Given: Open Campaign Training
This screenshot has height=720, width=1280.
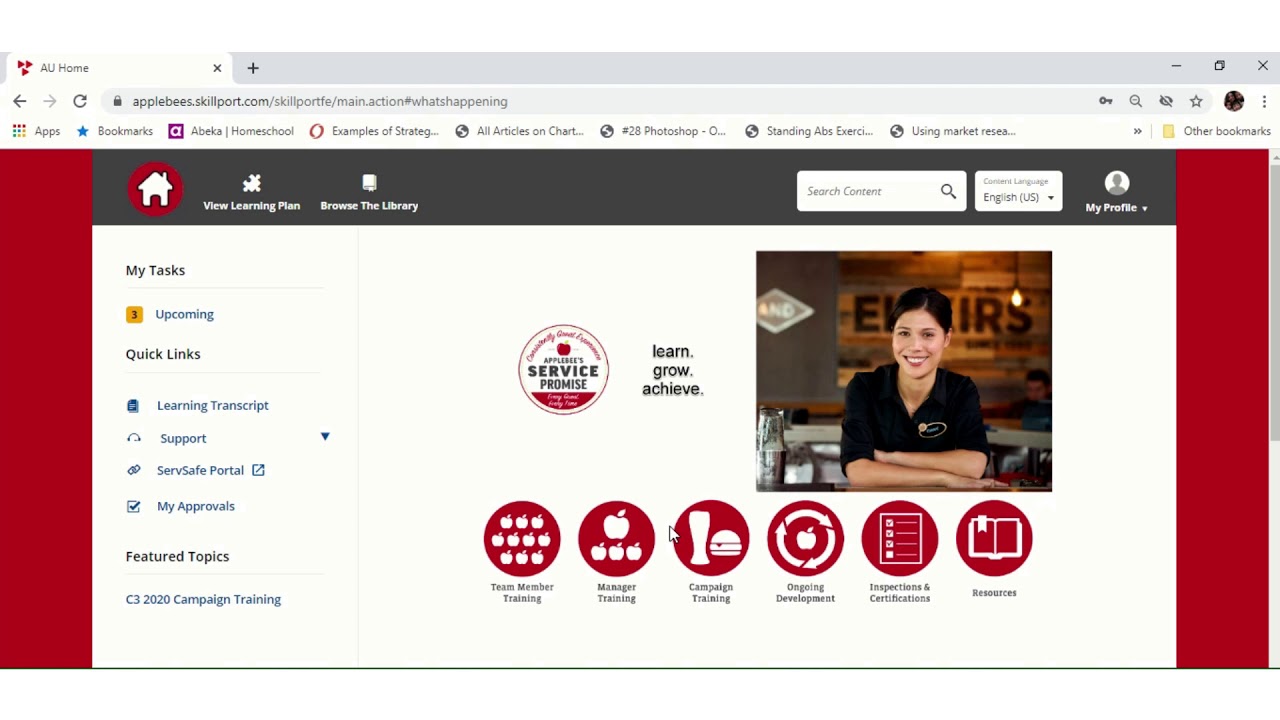Looking at the screenshot, I should click(711, 552).
